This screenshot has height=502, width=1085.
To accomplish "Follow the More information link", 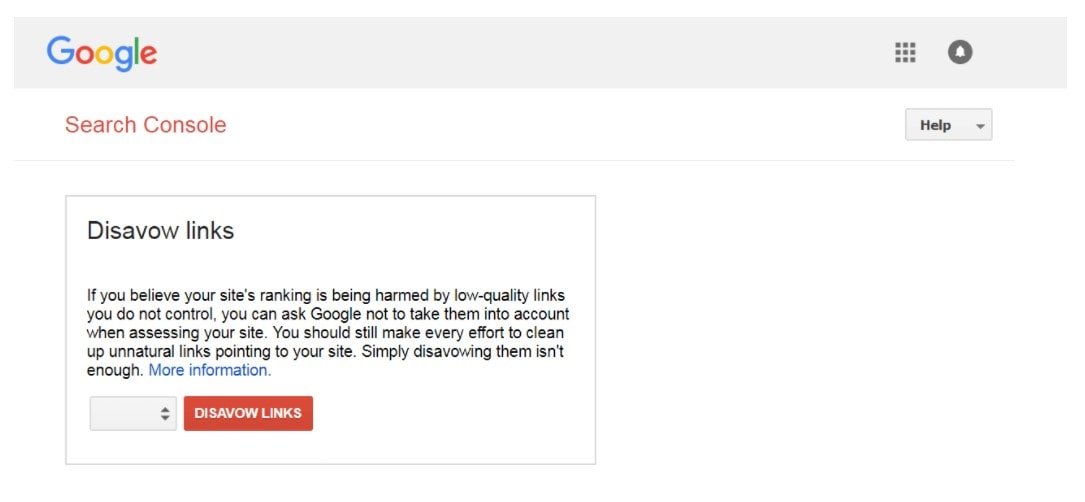I will coord(209,370).
